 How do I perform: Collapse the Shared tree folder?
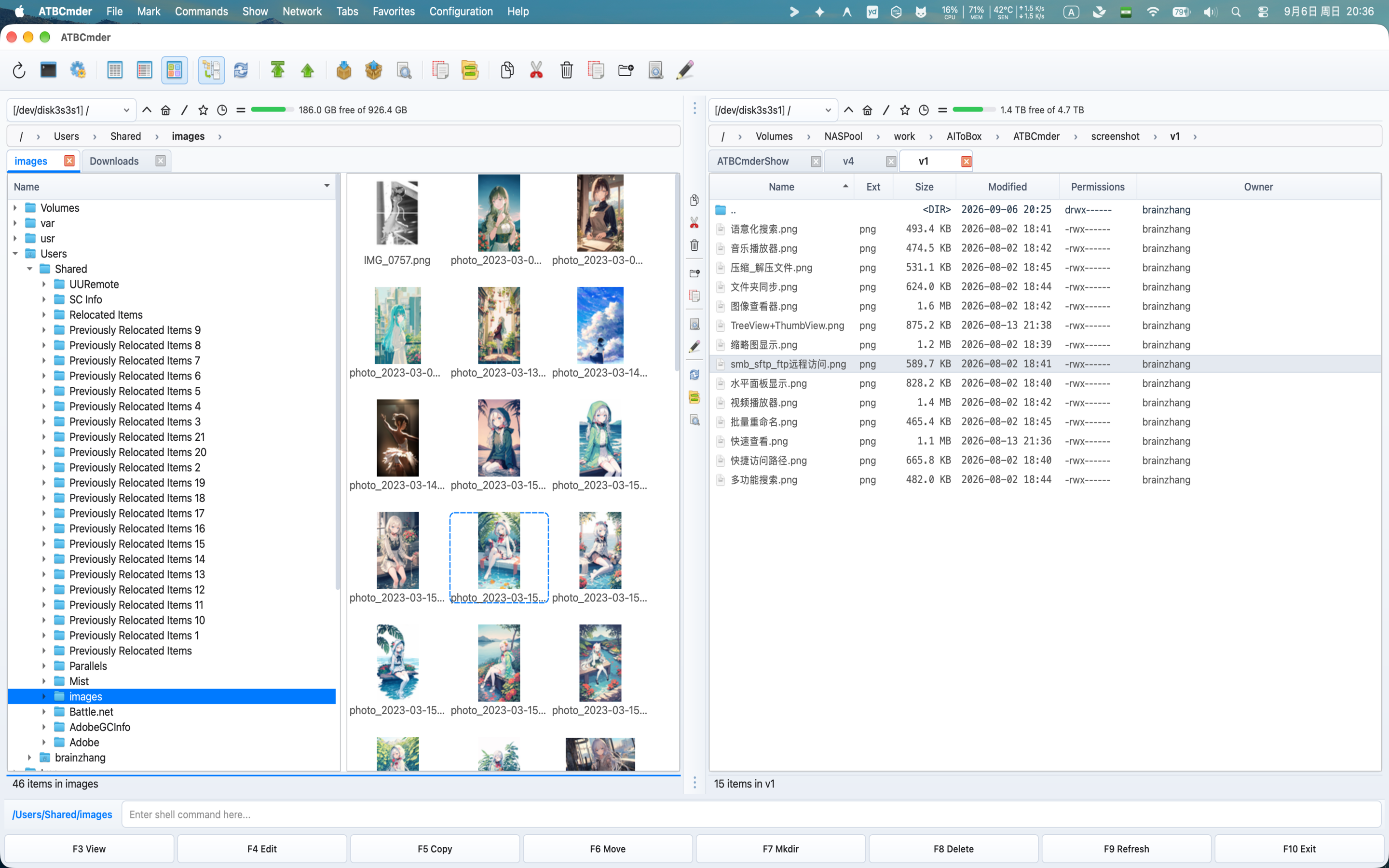click(x=30, y=269)
